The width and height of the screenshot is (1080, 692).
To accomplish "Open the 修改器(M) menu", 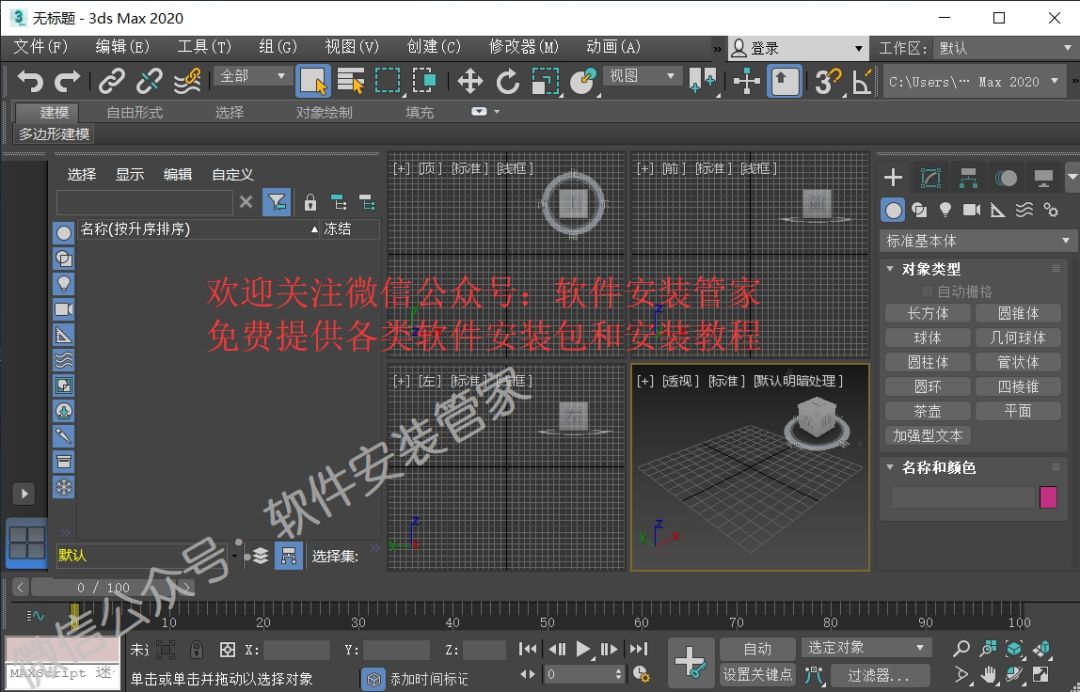I will [x=523, y=47].
